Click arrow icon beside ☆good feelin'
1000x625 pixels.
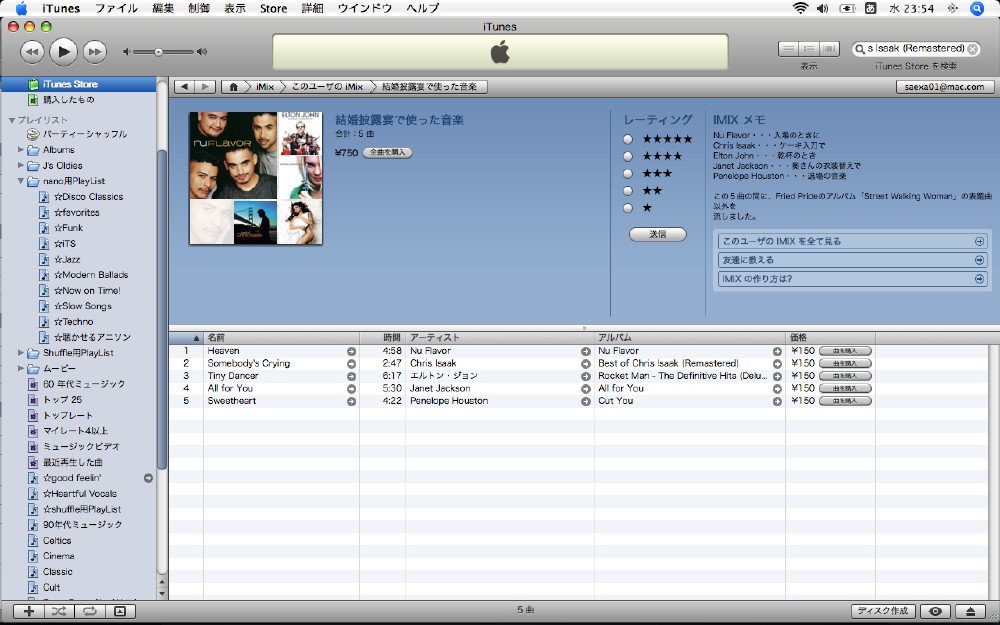tap(148, 478)
